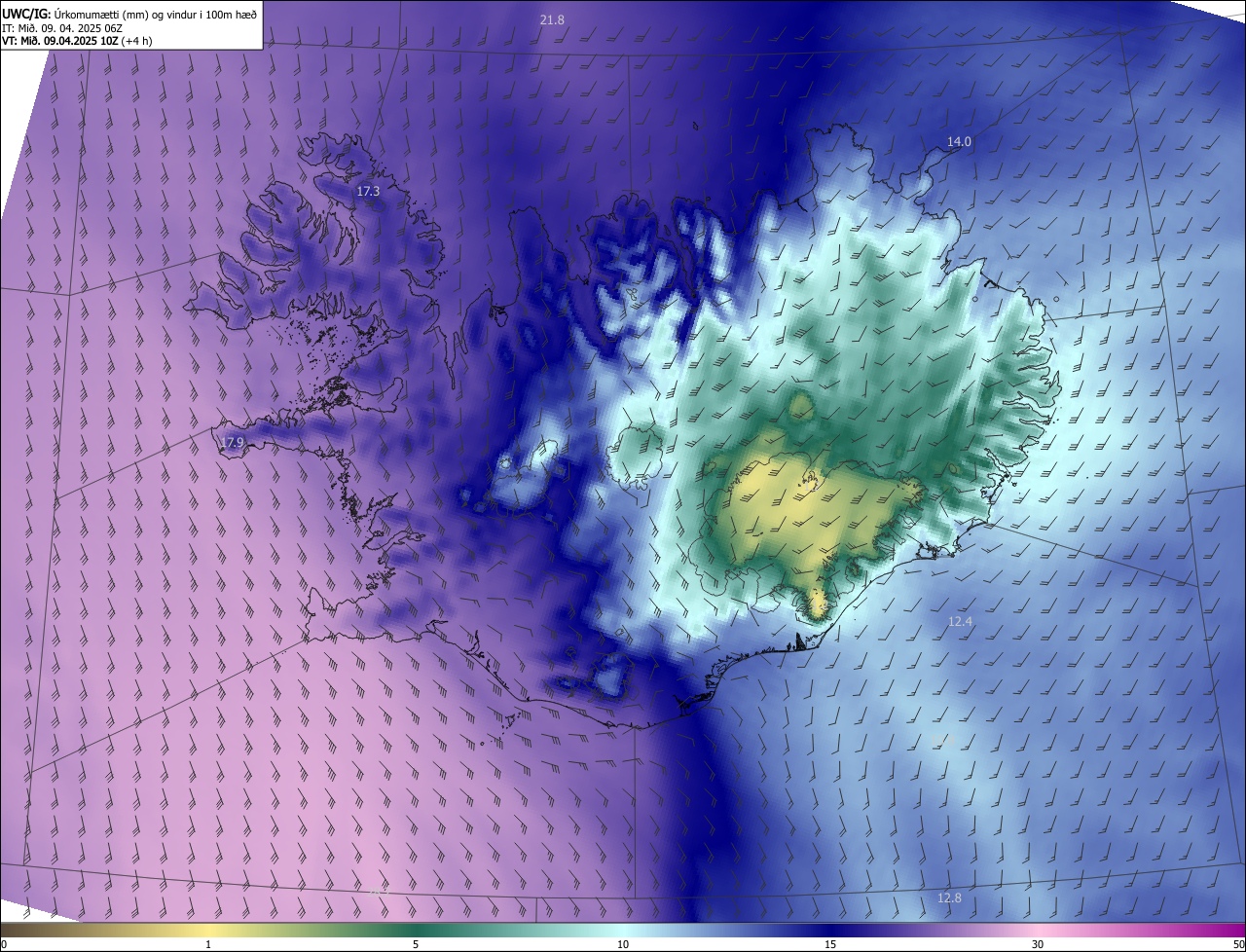Click the 17.9 value label on the map

click(x=232, y=443)
